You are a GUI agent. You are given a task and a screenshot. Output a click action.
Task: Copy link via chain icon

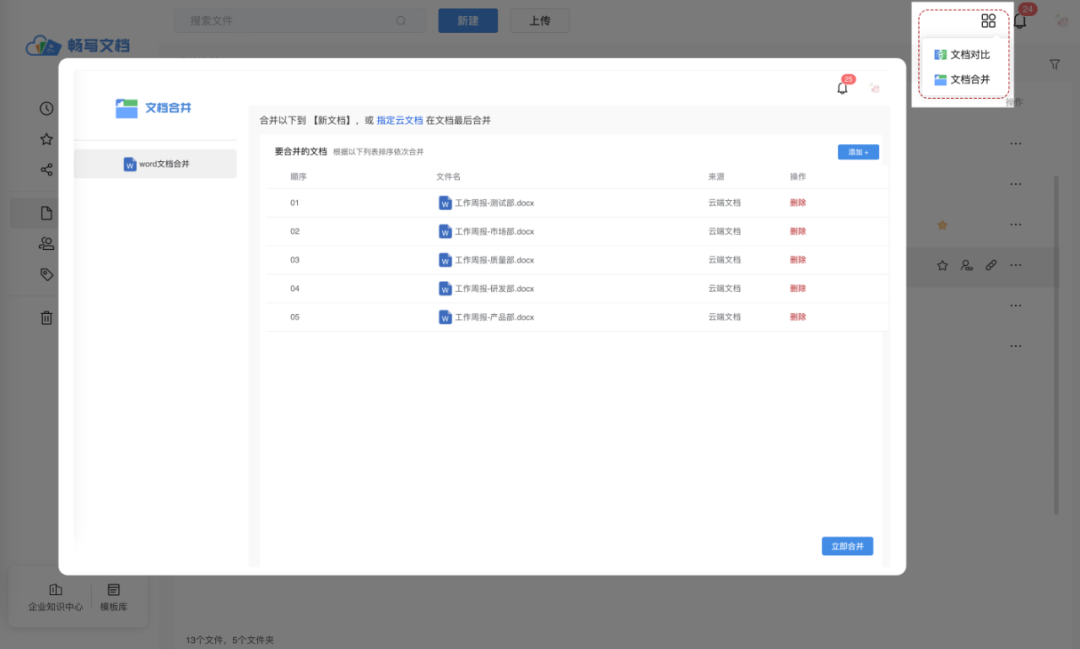tap(990, 265)
